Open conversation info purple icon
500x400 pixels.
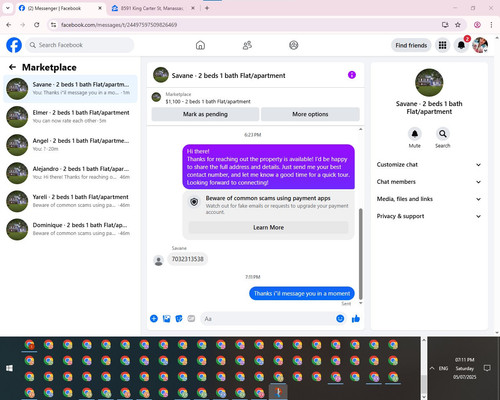click(352, 75)
